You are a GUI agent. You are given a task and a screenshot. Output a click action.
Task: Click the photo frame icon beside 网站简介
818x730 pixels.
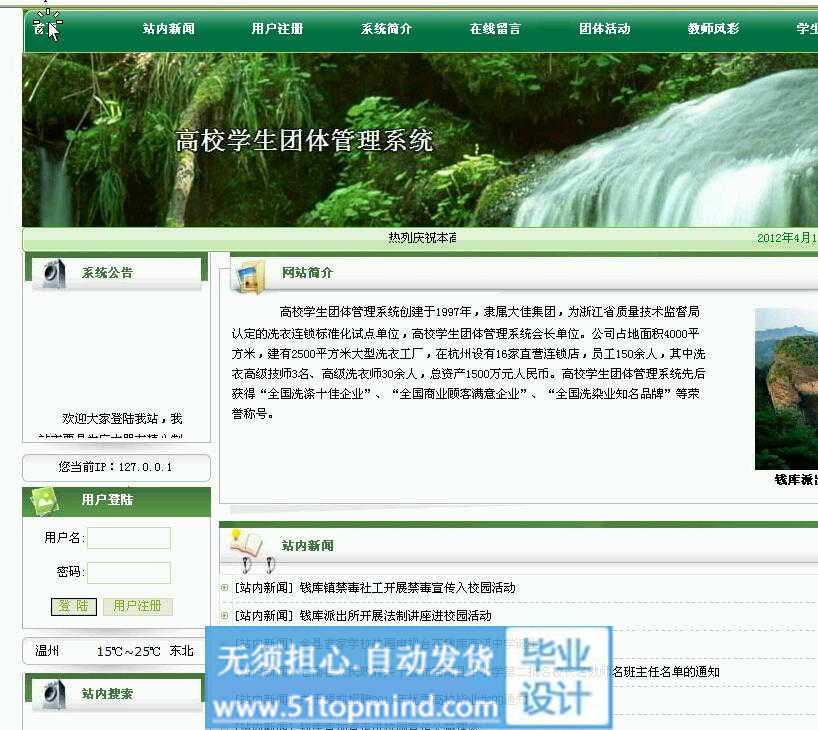pyautogui.click(x=250, y=276)
